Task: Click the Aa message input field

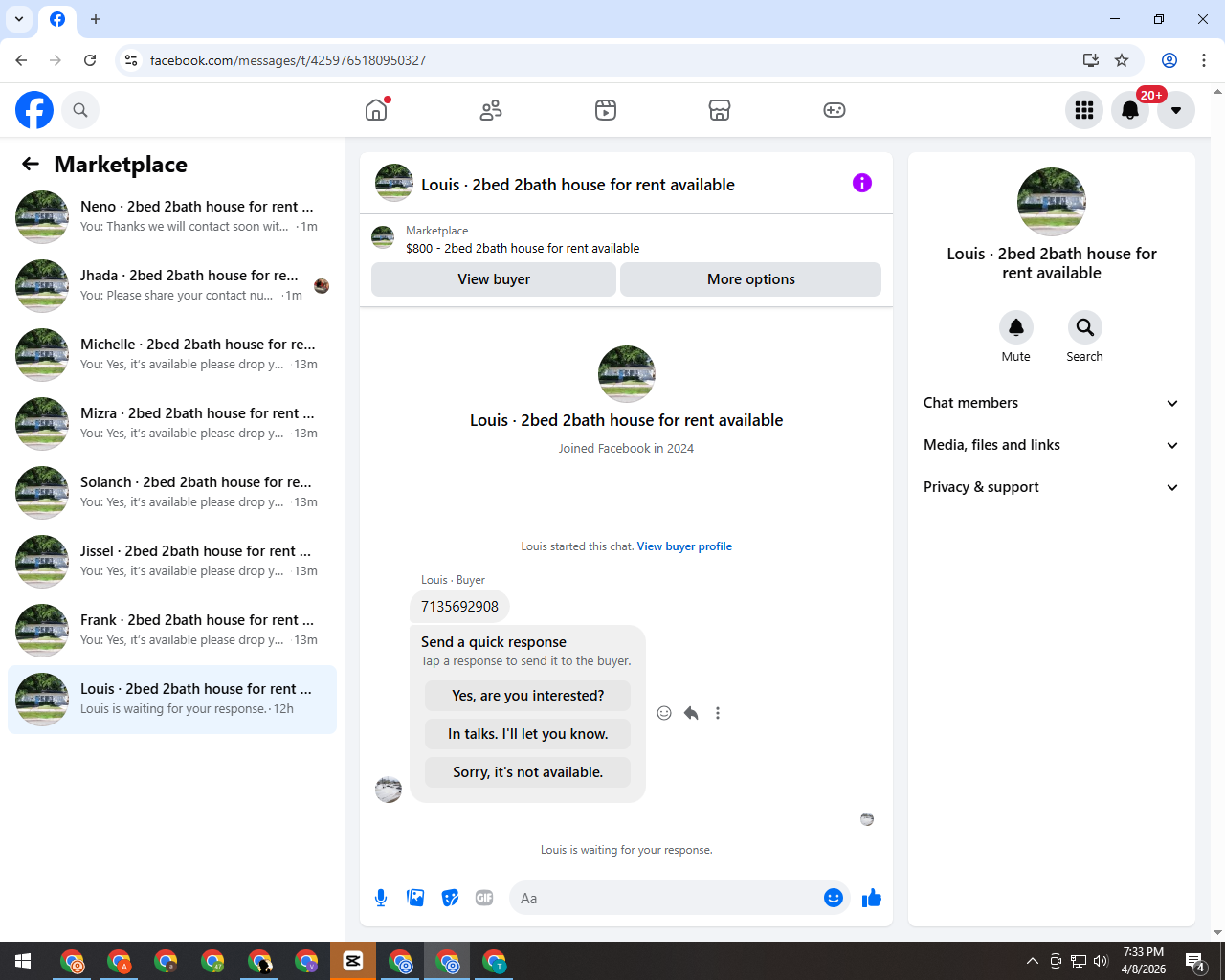Action: 665,898
